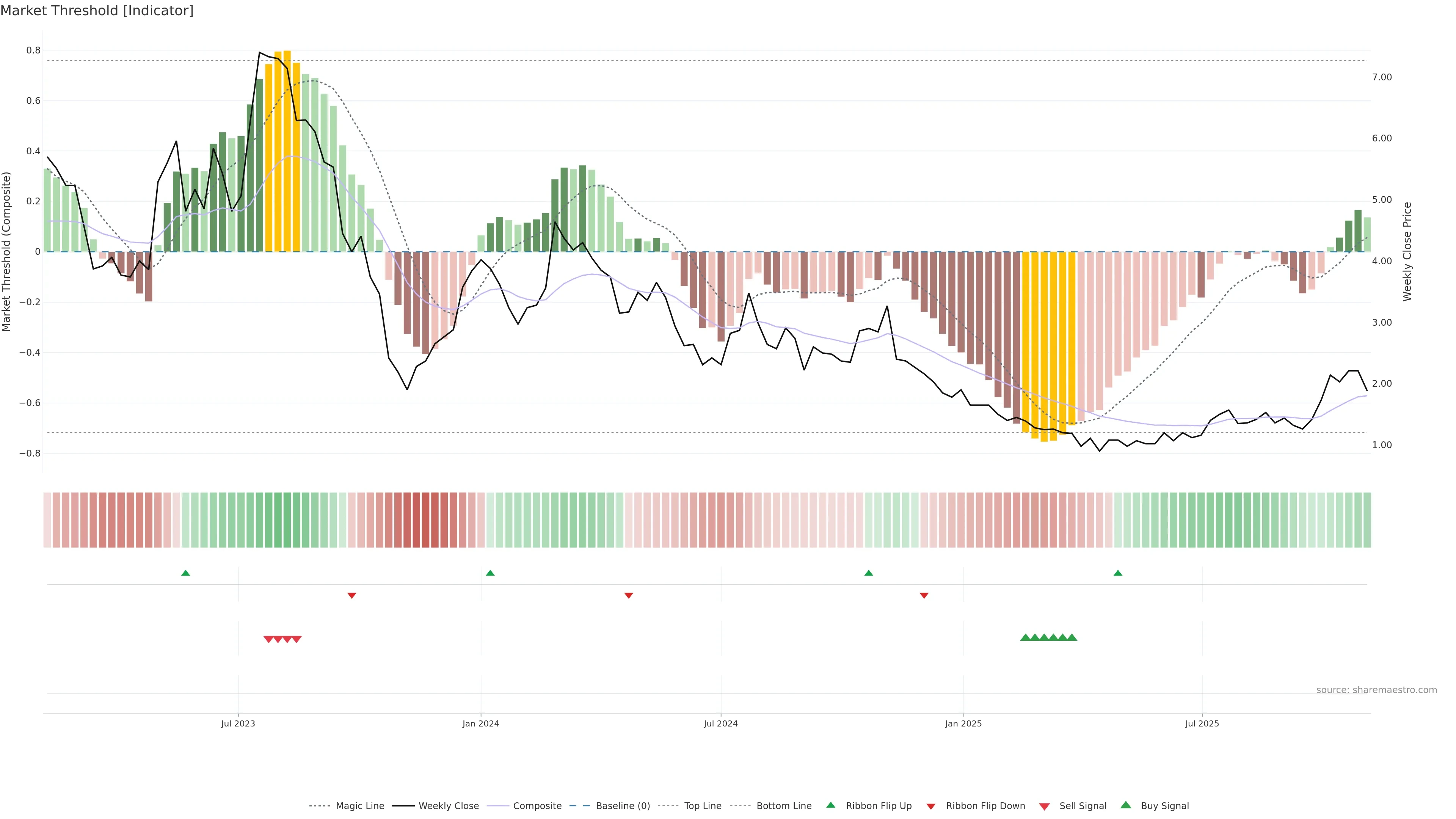
Task: Toggle the Magic Line legend entry
Action: pos(359,805)
